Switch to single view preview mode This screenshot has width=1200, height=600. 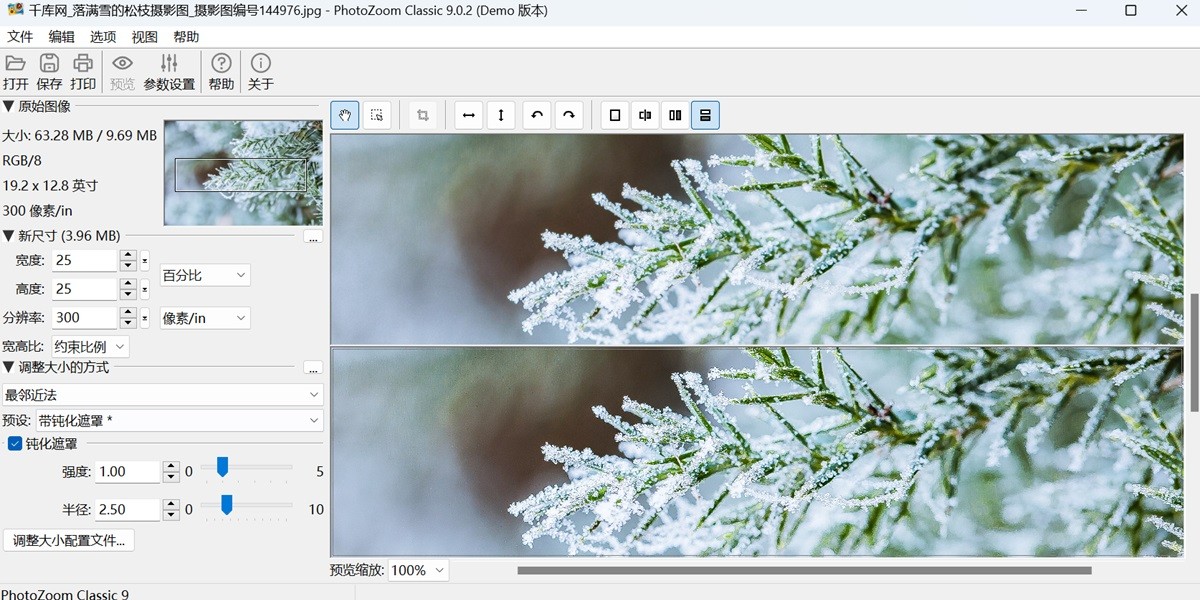(x=614, y=115)
